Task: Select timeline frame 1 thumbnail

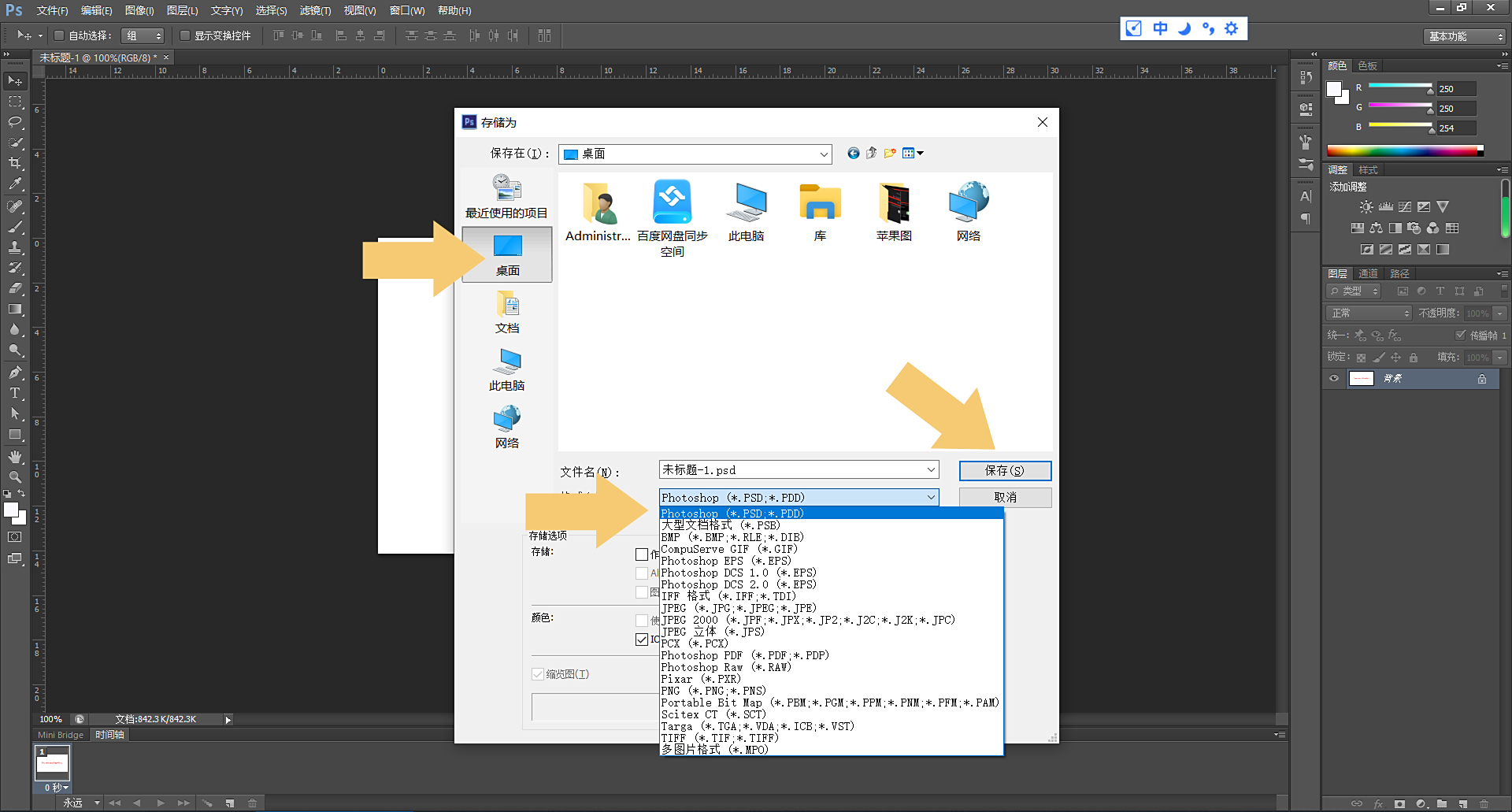Action: (x=53, y=763)
